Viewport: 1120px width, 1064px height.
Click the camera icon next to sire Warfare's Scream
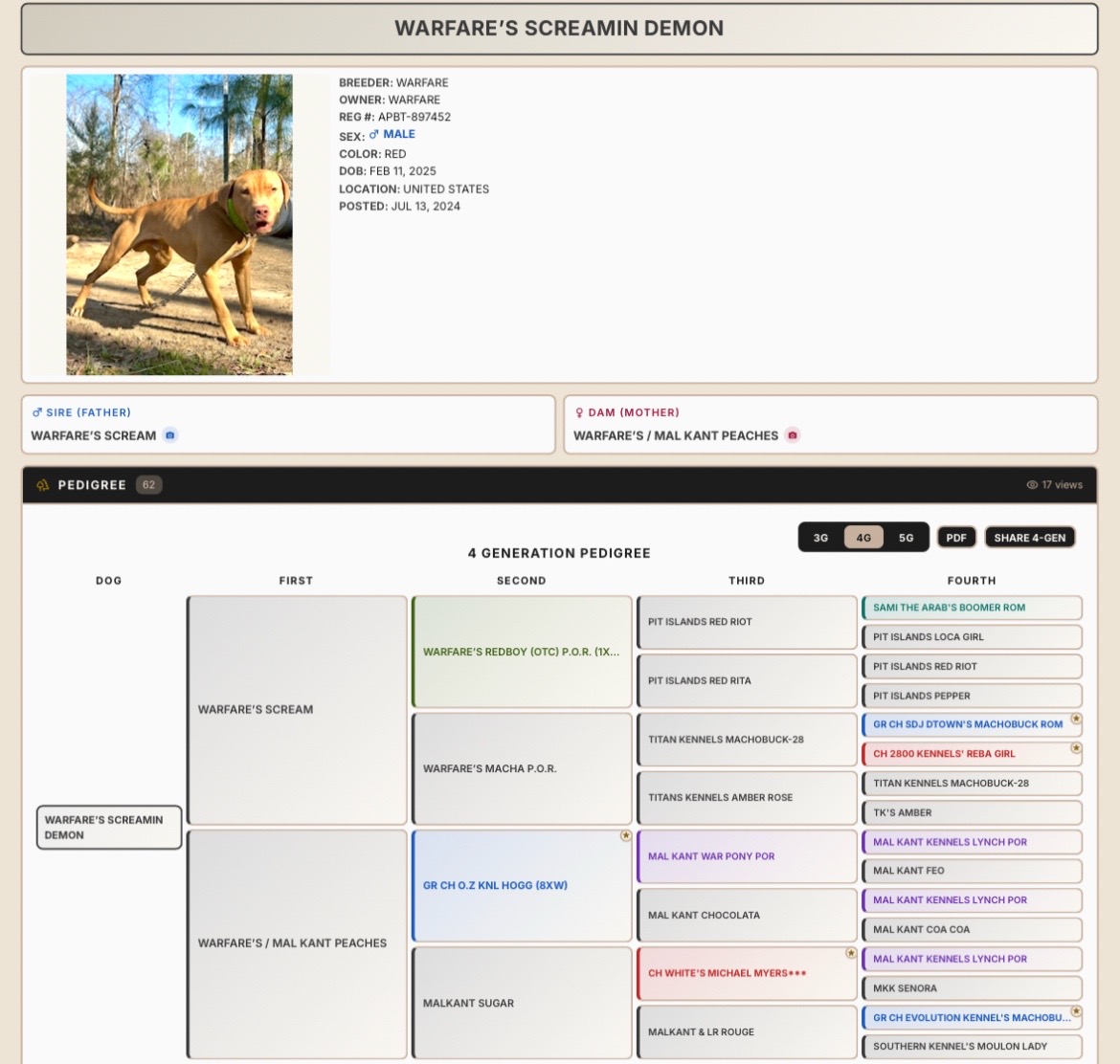click(x=170, y=435)
